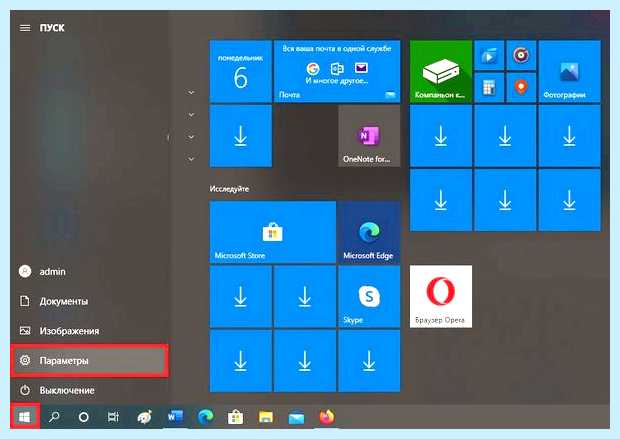620x439 pixels.
Task: Click the download tile directly below Microsoft Store label
Action: click(241, 297)
